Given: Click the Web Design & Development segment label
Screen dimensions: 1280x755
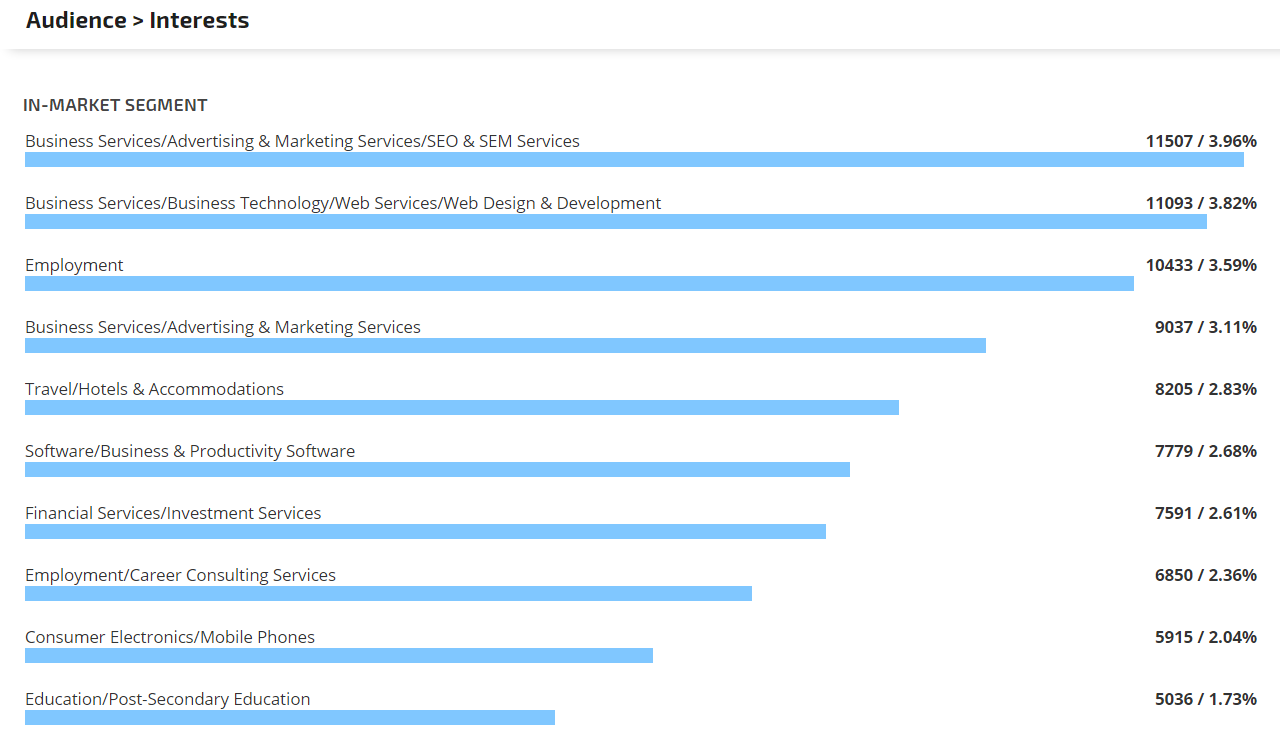Looking at the screenshot, I should 343,203.
